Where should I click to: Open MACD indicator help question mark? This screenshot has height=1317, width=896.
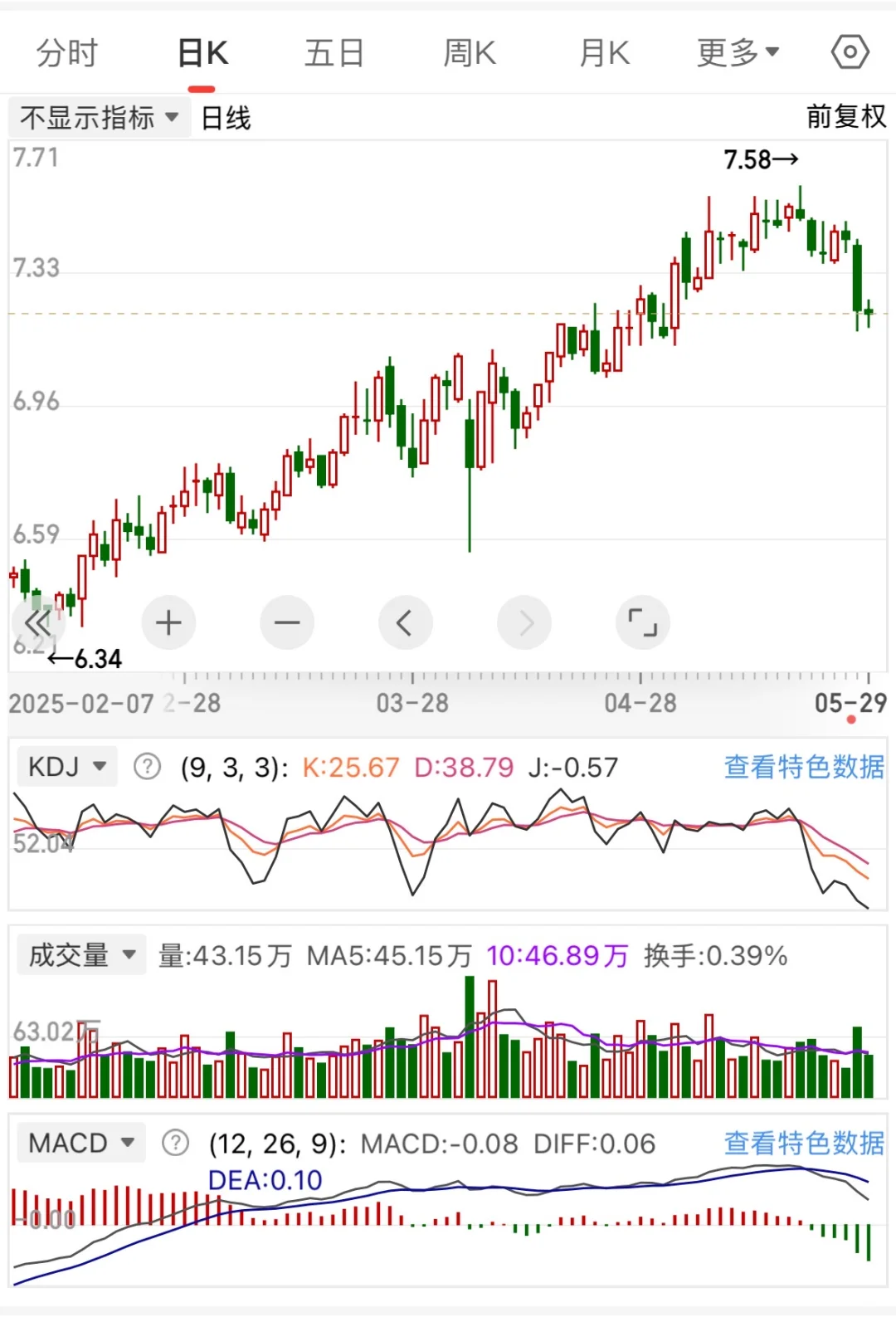click(x=175, y=1143)
